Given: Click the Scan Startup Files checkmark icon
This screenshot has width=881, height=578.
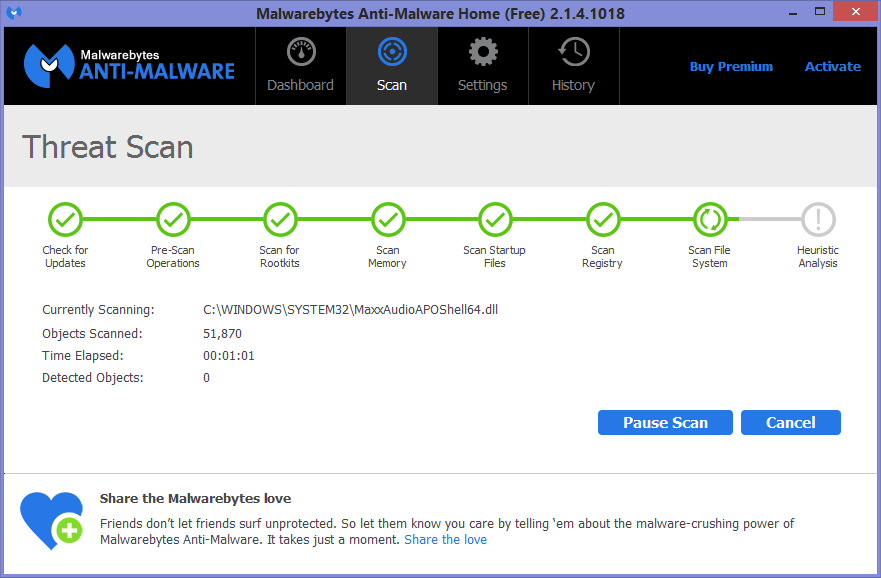Looking at the screenshot, I should [x=495, y=220].
